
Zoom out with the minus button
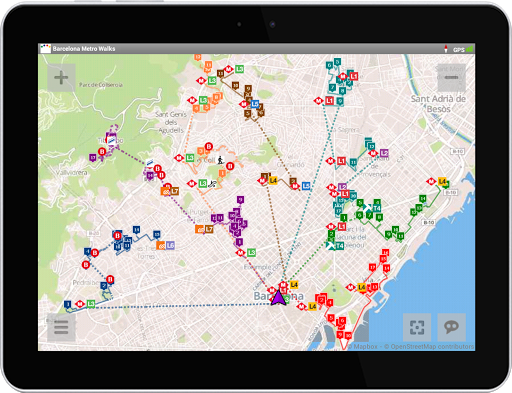point(451,78)
